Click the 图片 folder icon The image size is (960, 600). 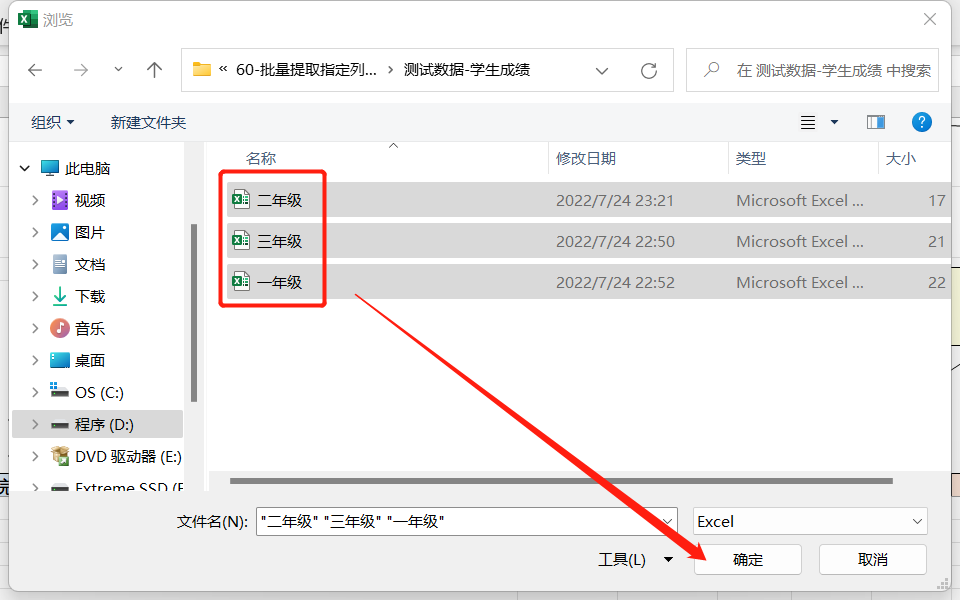(x=60, y=232)
